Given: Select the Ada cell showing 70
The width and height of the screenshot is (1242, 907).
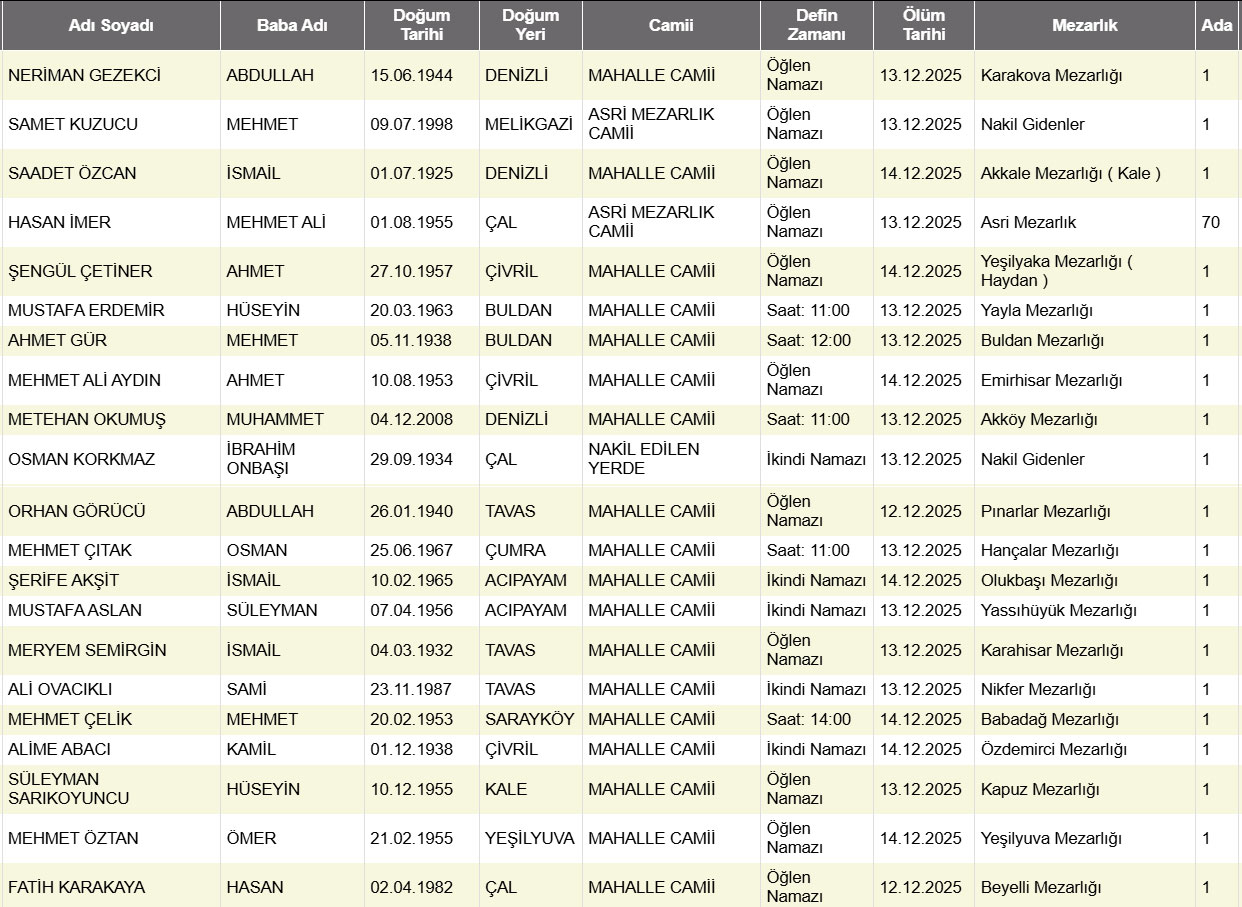Looking at the screenshot, I should pos(1211,222).
